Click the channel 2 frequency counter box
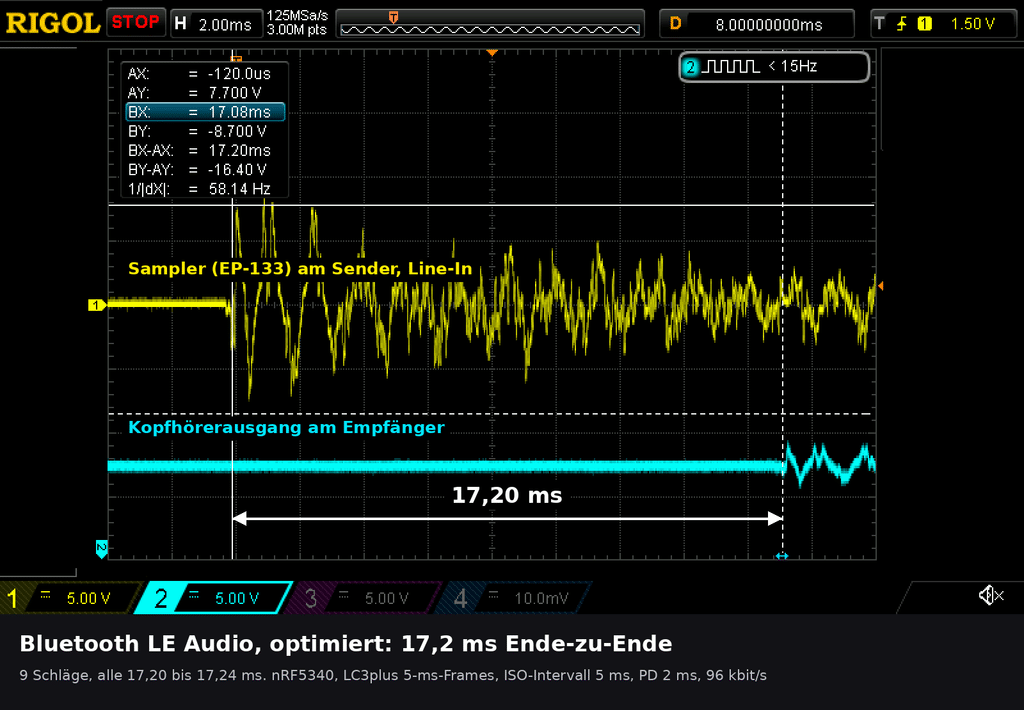Viewport: 1024px width, 710px height. (x=775, y=67)
